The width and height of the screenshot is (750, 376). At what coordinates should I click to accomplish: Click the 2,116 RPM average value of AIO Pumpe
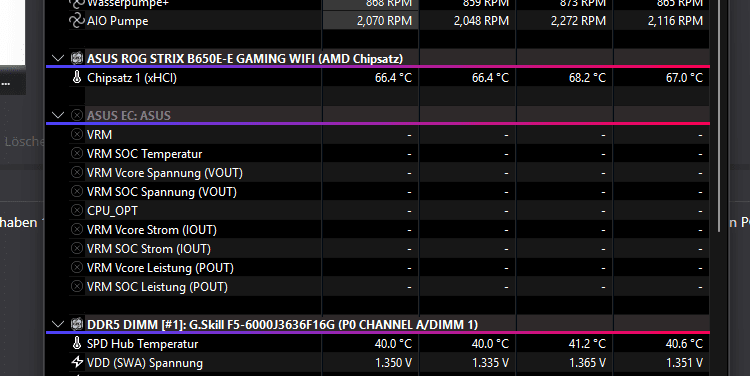click(x=675, y=21)
